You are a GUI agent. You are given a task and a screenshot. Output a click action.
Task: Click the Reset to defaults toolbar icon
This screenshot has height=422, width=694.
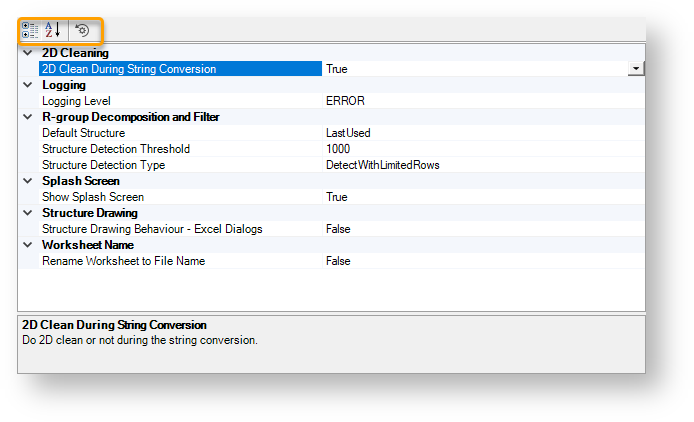pyautogui.click(x=83, y=30)
